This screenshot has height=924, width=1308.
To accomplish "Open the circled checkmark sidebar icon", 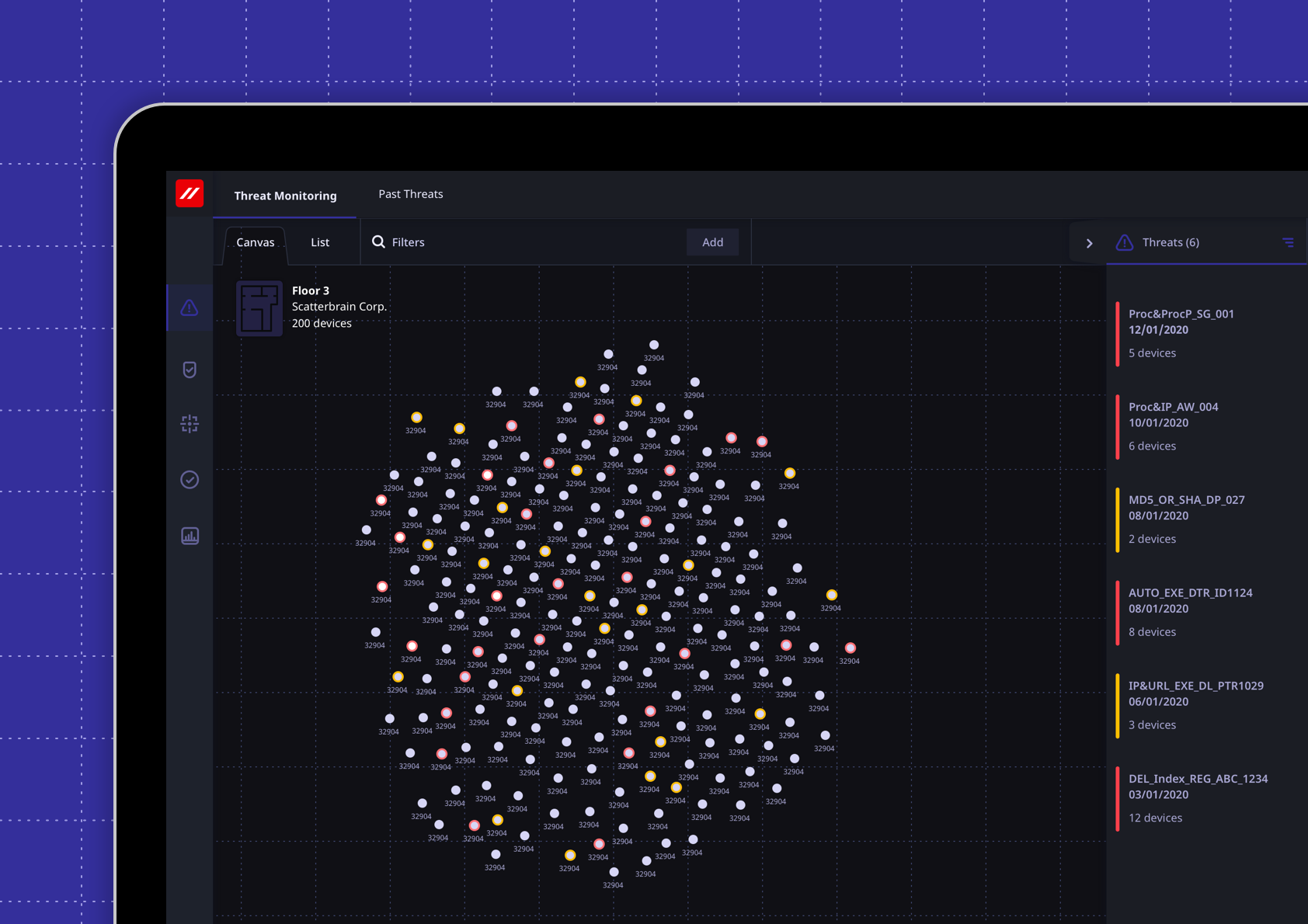I will tap(190, 480).
